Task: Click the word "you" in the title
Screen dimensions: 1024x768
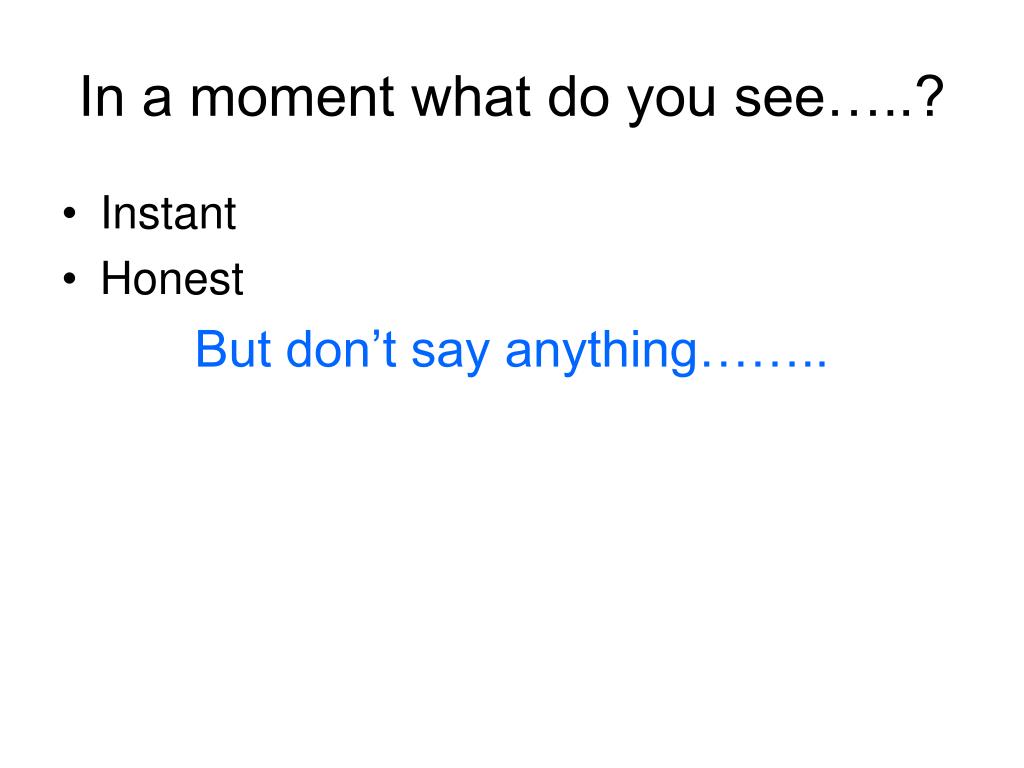Action: click(x=672, y=104)
